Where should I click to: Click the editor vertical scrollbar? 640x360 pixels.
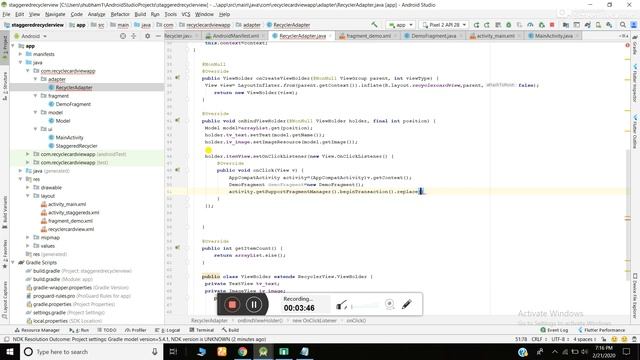[x=628, y=214]
